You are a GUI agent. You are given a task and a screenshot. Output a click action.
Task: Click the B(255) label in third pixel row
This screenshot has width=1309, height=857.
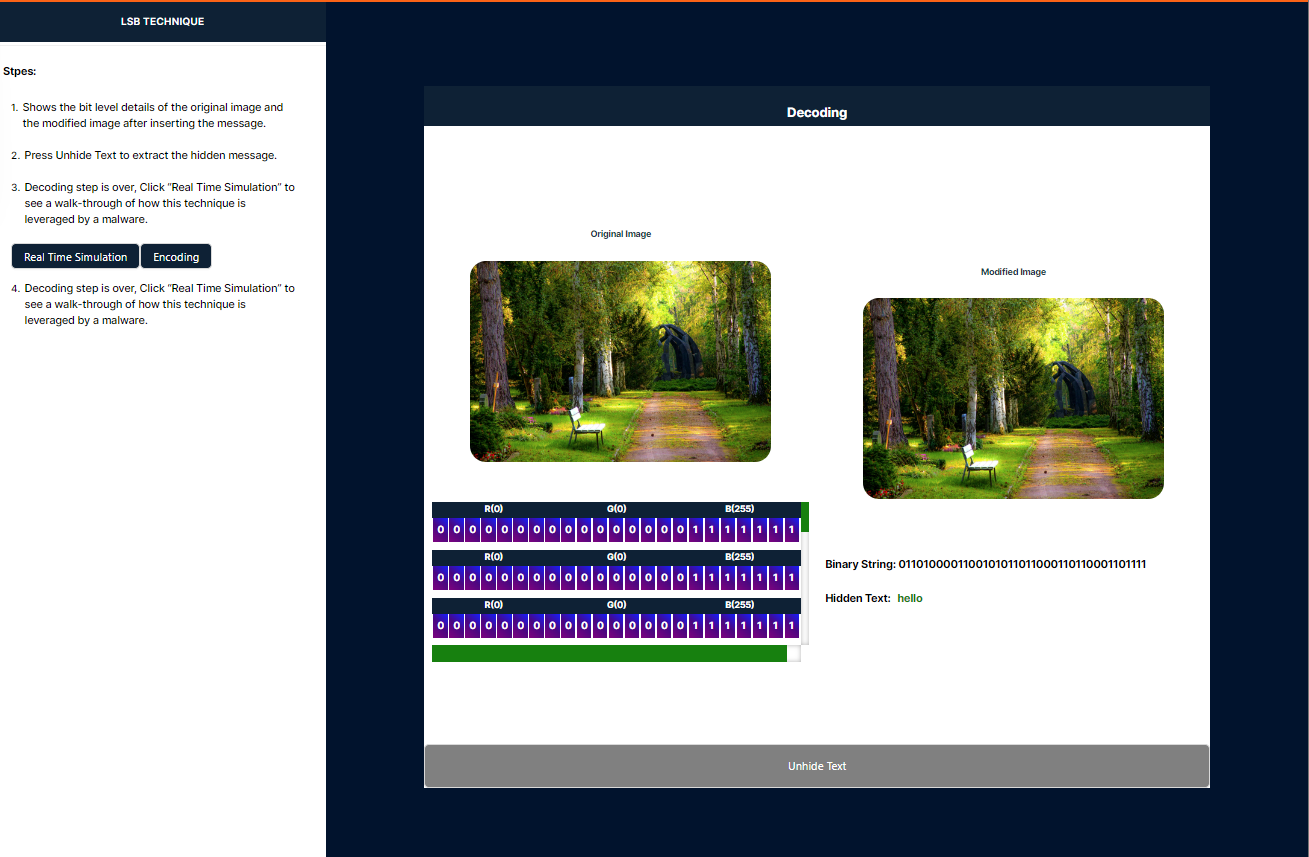click(x=739, y=605)
